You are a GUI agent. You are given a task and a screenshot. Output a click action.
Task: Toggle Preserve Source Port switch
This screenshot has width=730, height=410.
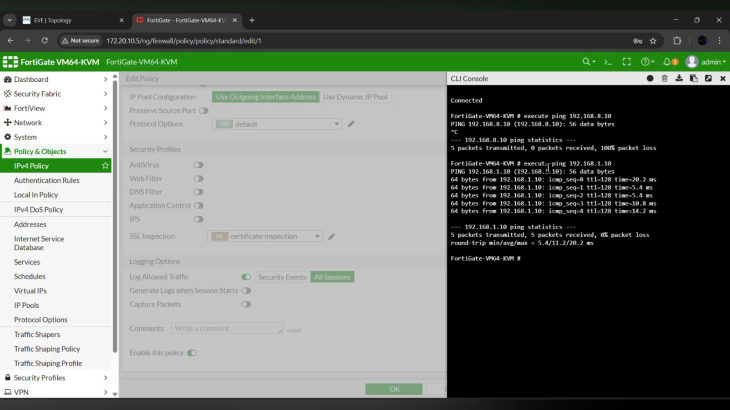[x=203, y=111]
